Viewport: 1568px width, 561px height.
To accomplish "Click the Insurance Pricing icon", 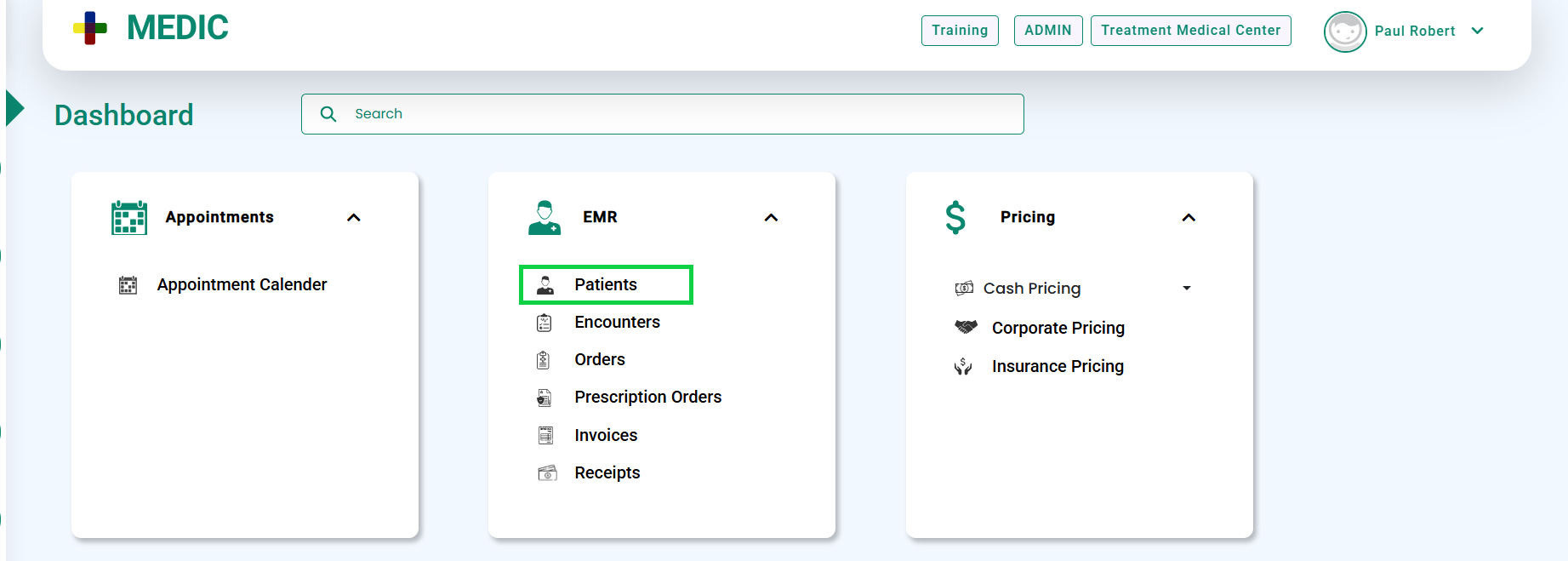I will [x=963, y=367].
